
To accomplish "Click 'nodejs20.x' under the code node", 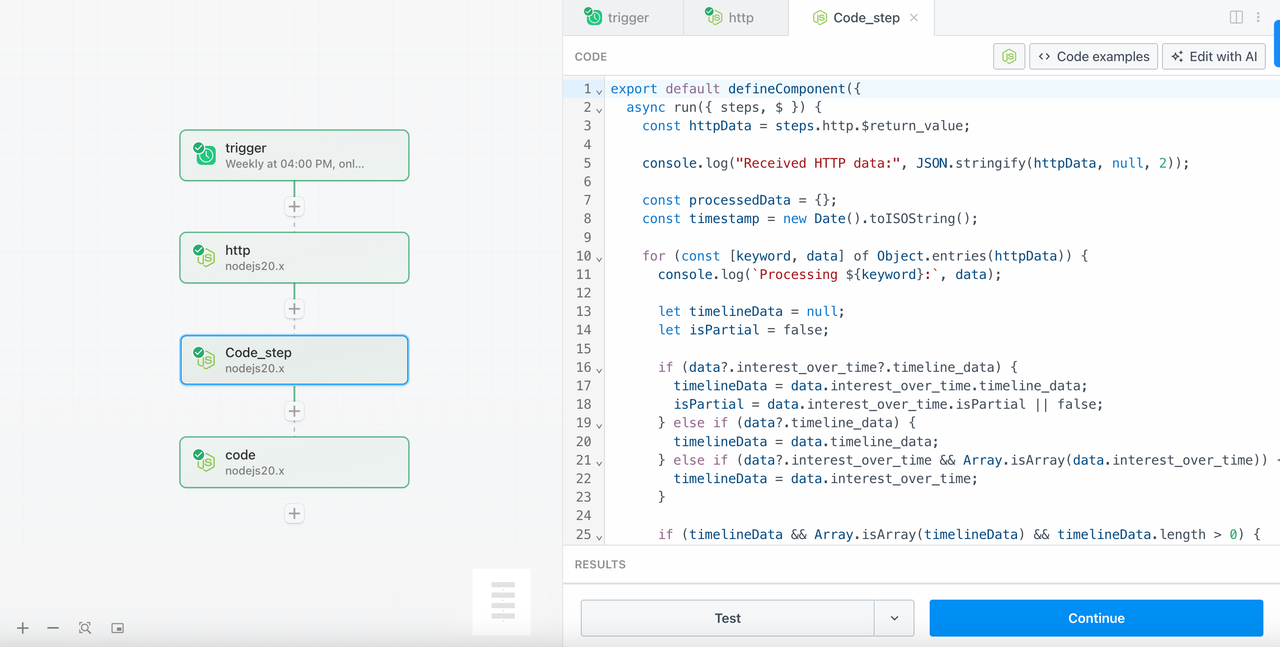I will (x=254, y=471).
